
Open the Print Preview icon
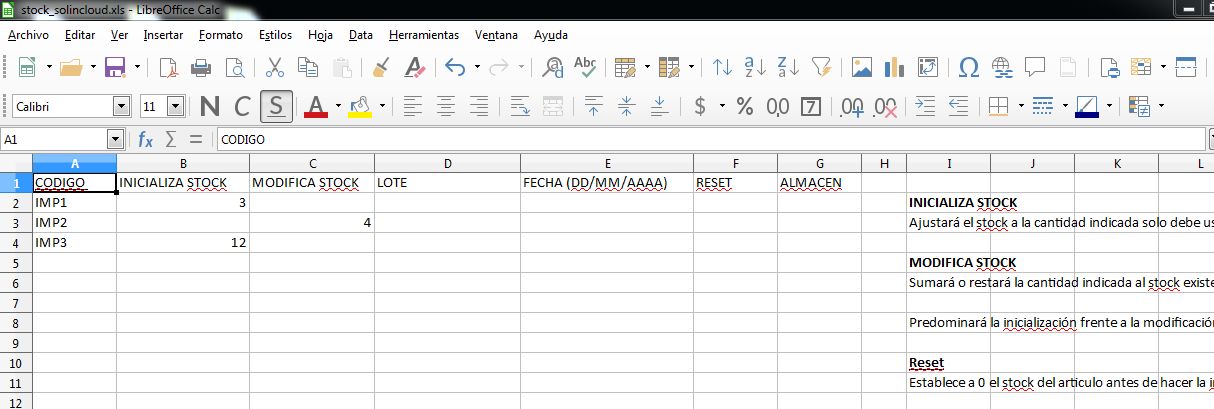235,68
